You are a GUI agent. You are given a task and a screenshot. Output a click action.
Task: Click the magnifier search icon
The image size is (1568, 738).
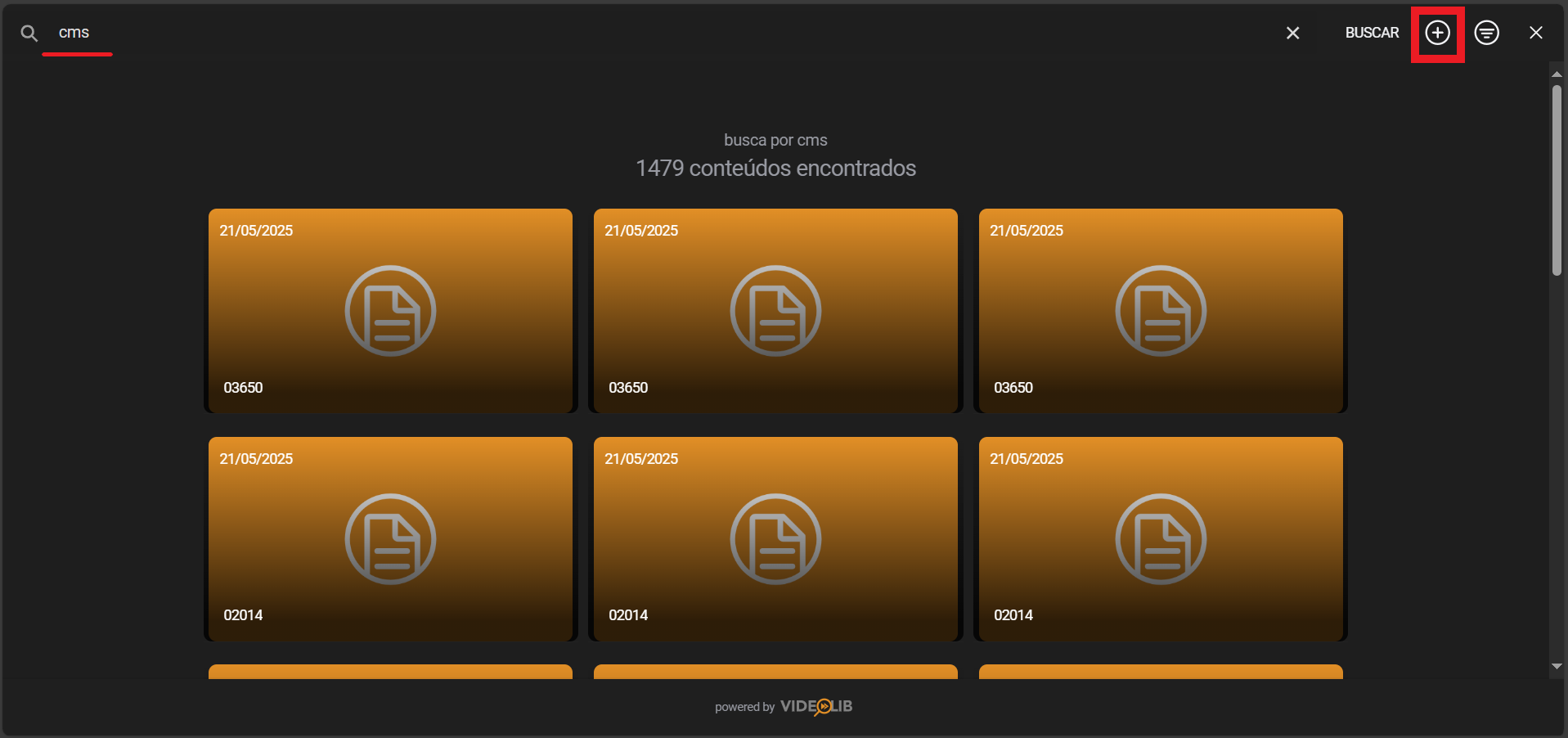(x=29, y=33)
